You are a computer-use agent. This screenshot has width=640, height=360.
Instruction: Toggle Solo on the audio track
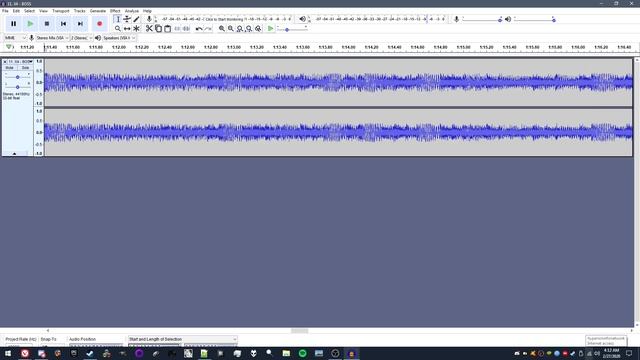[x=25, y=68]
